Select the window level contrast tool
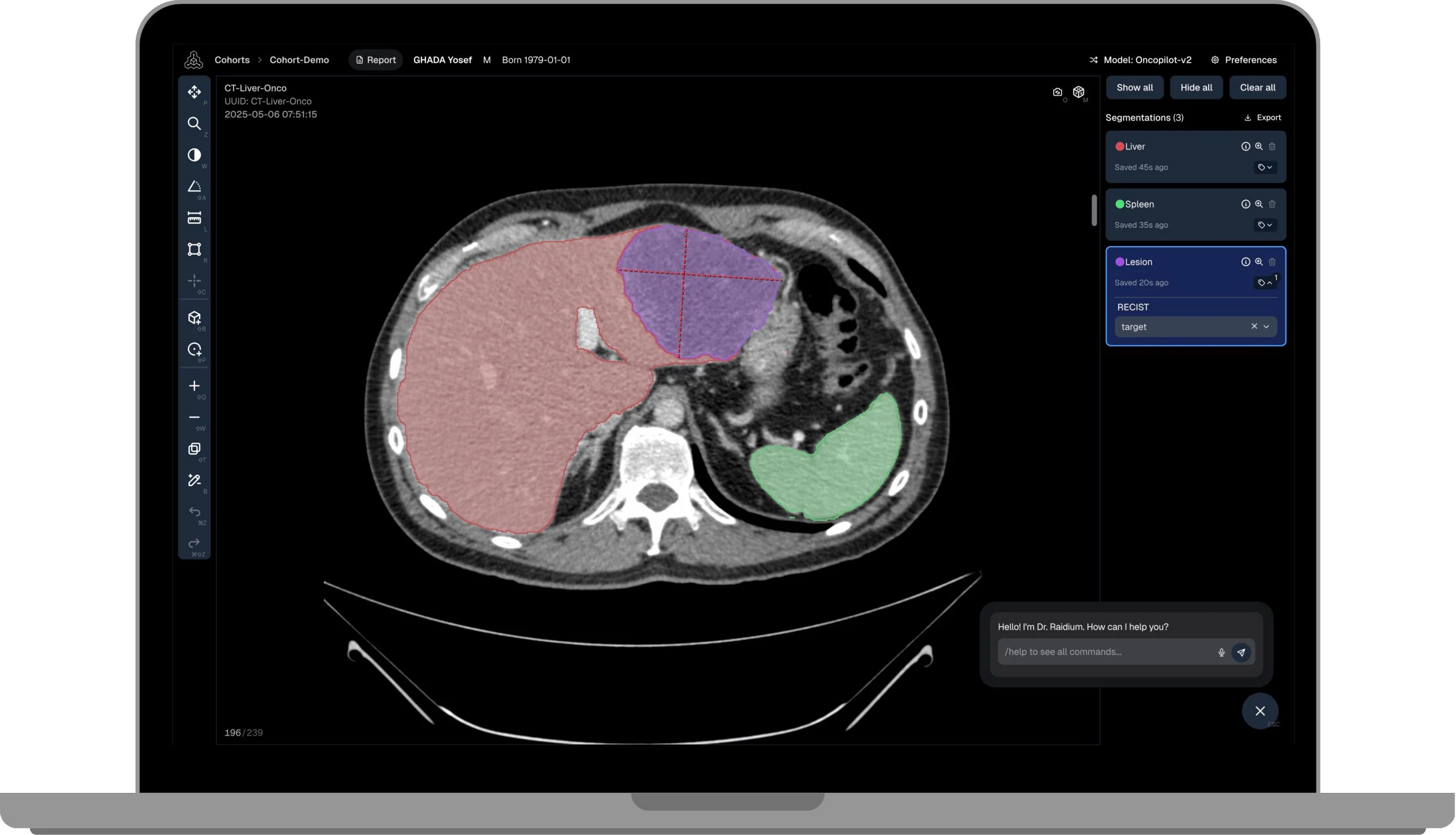 click(194, 155)
